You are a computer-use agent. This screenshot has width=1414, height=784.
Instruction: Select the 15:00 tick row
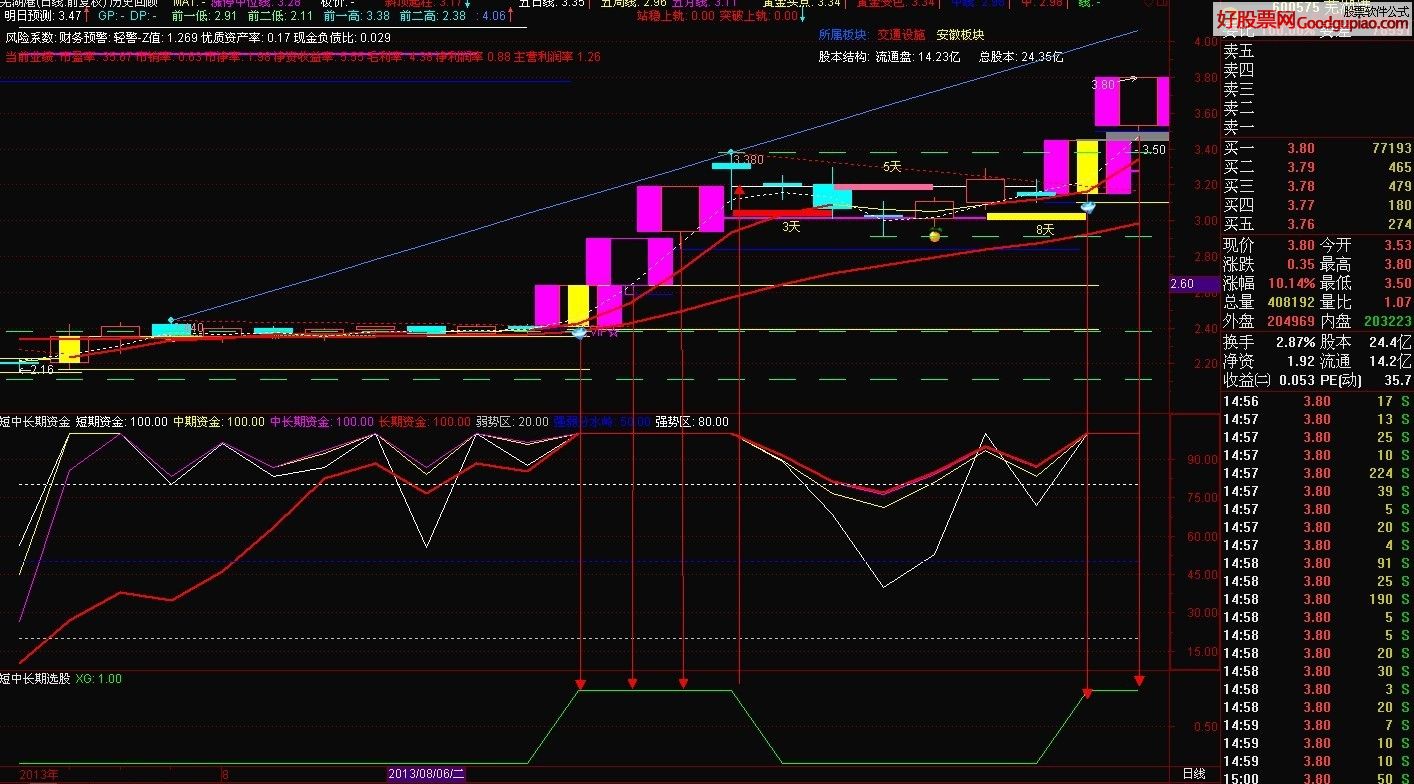tap(1318, 778)
